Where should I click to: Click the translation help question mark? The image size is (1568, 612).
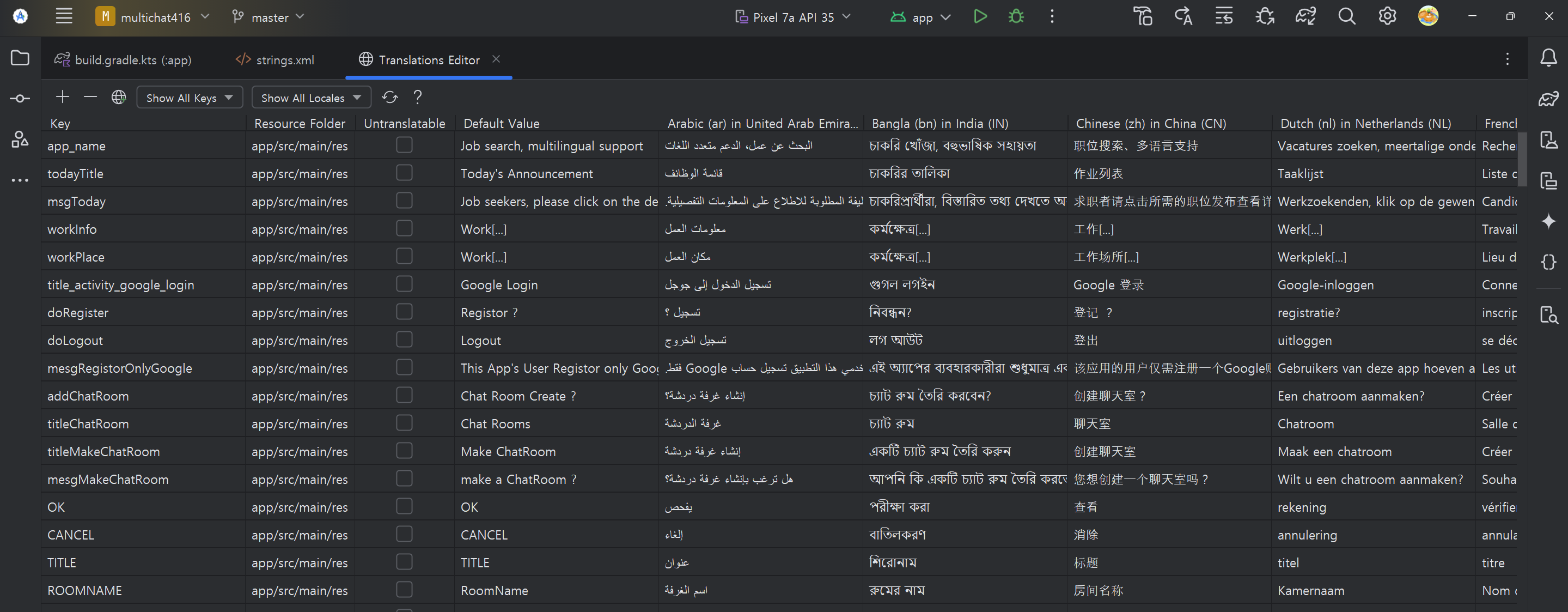coord(418,97)
